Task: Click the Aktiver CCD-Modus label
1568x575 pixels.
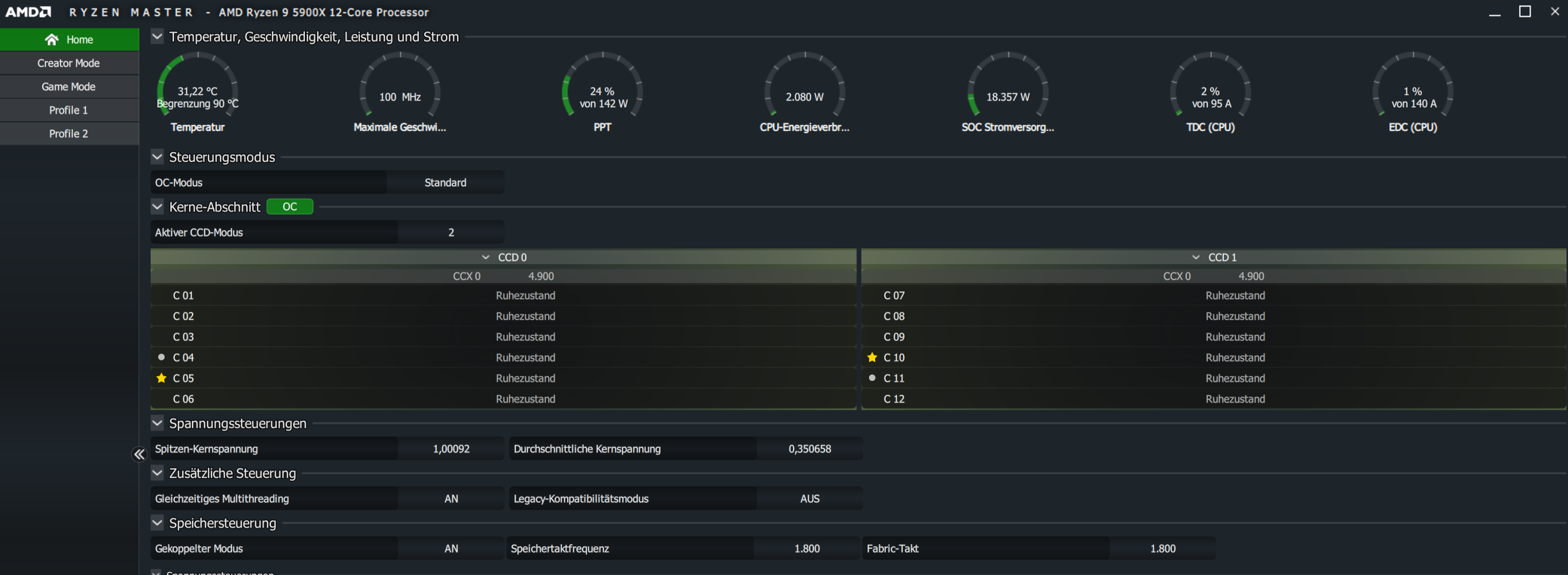Action: (x=199, y=233)
